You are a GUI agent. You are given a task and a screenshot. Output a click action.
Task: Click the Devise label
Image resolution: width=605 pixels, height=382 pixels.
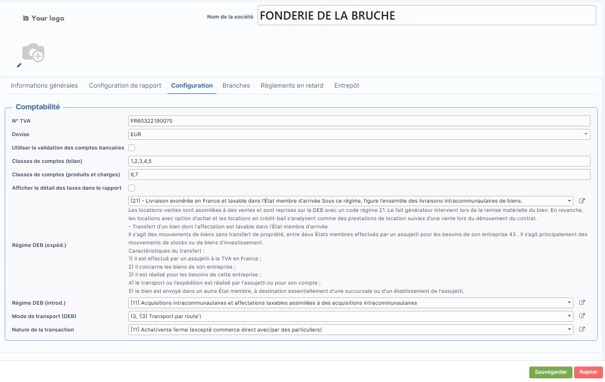point(20,134)
